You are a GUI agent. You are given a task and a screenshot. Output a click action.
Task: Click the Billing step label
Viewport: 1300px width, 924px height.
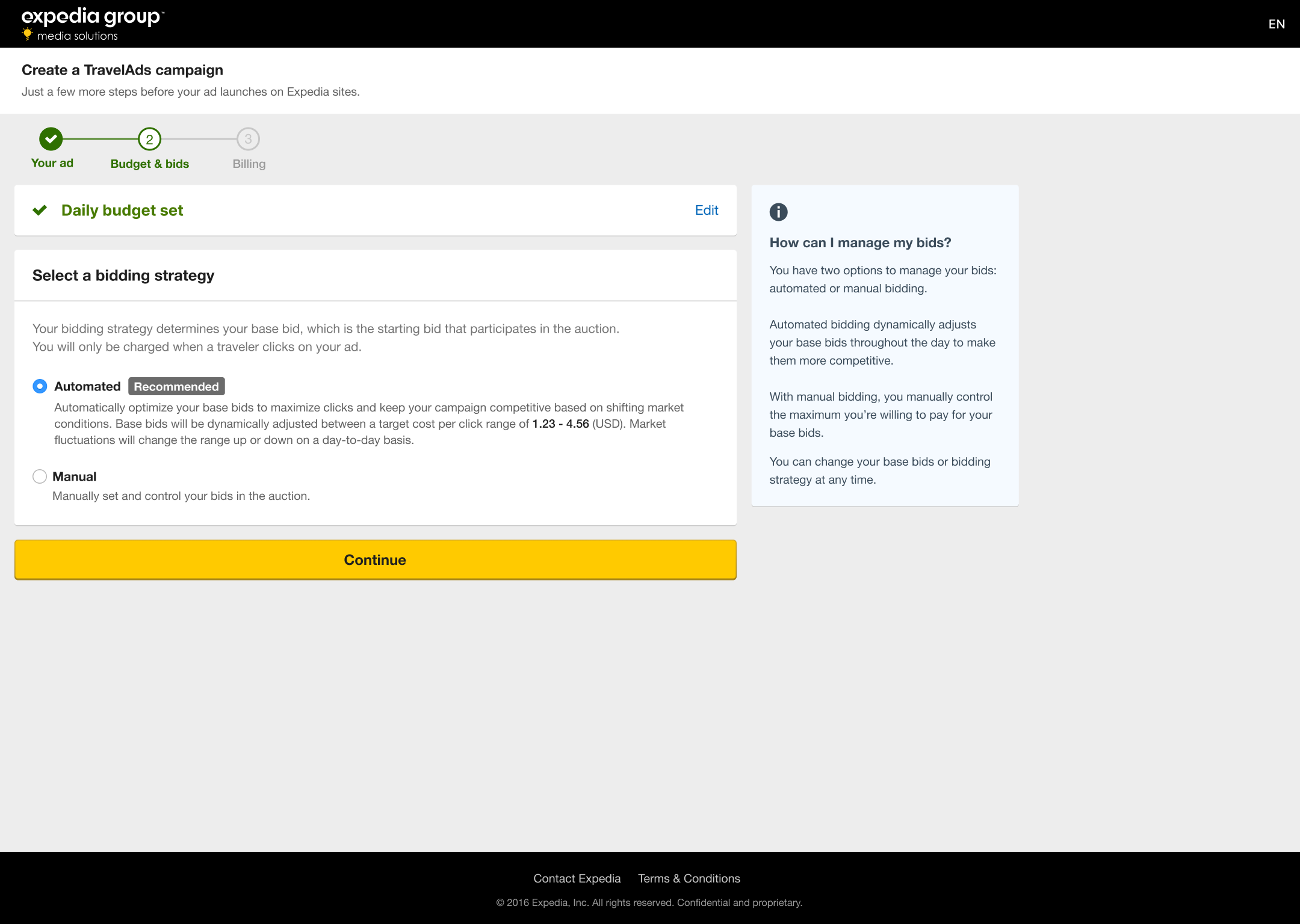click(249, 164)
